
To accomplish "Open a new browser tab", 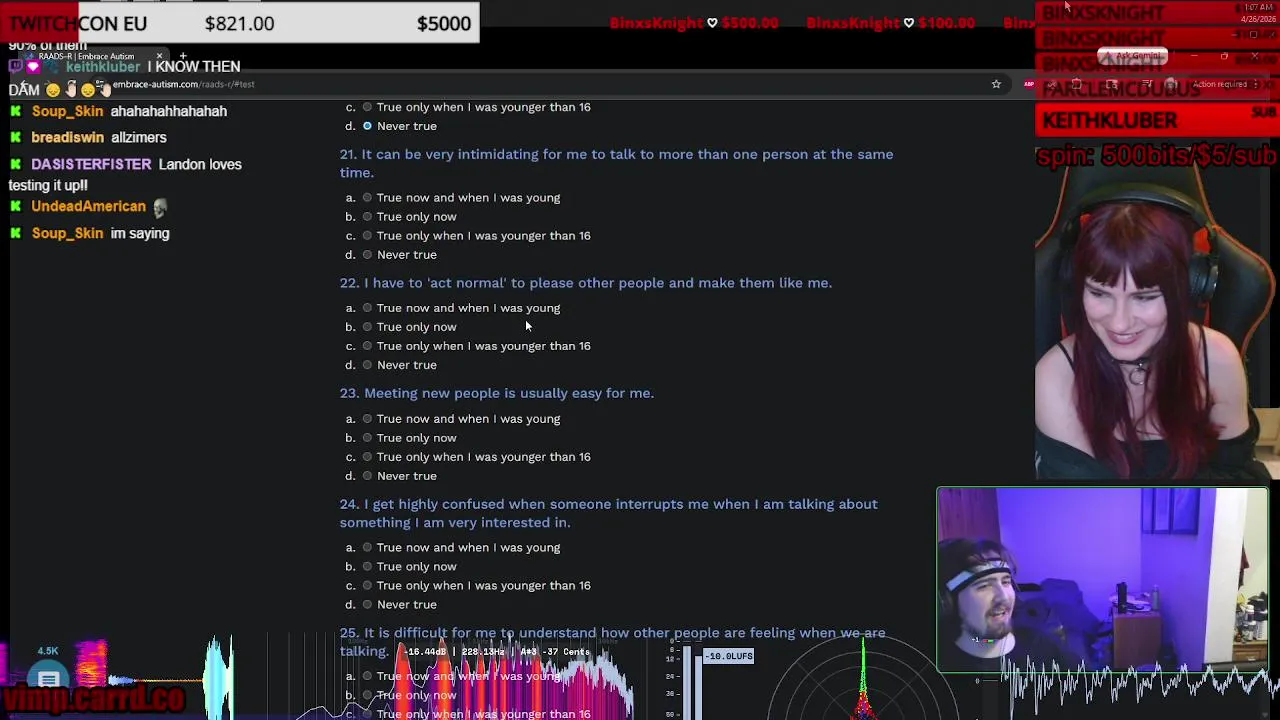I will point(183,57).
